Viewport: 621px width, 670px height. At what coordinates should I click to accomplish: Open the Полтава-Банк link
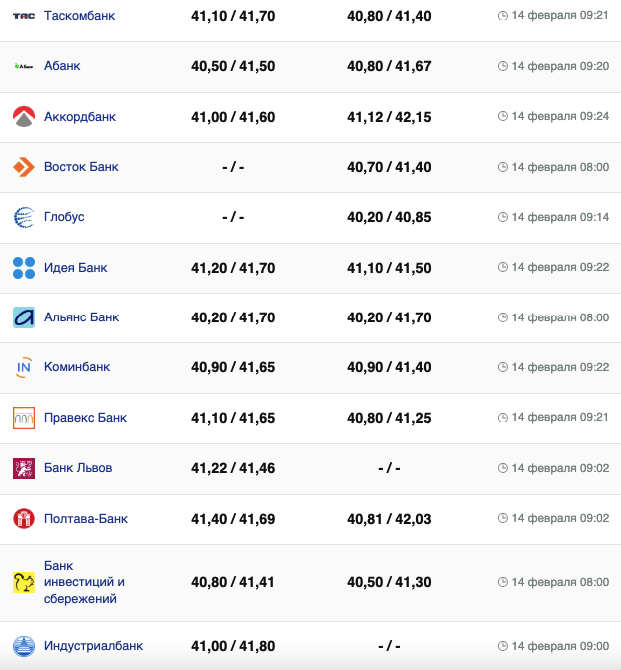(x=86, y=519)
